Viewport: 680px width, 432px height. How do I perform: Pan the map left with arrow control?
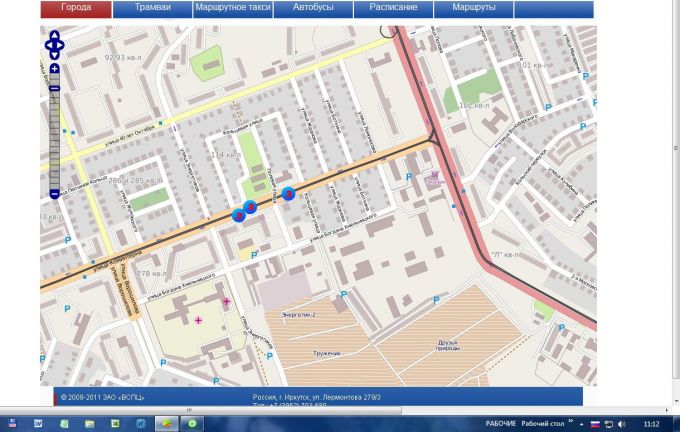(x=47, y=44)
